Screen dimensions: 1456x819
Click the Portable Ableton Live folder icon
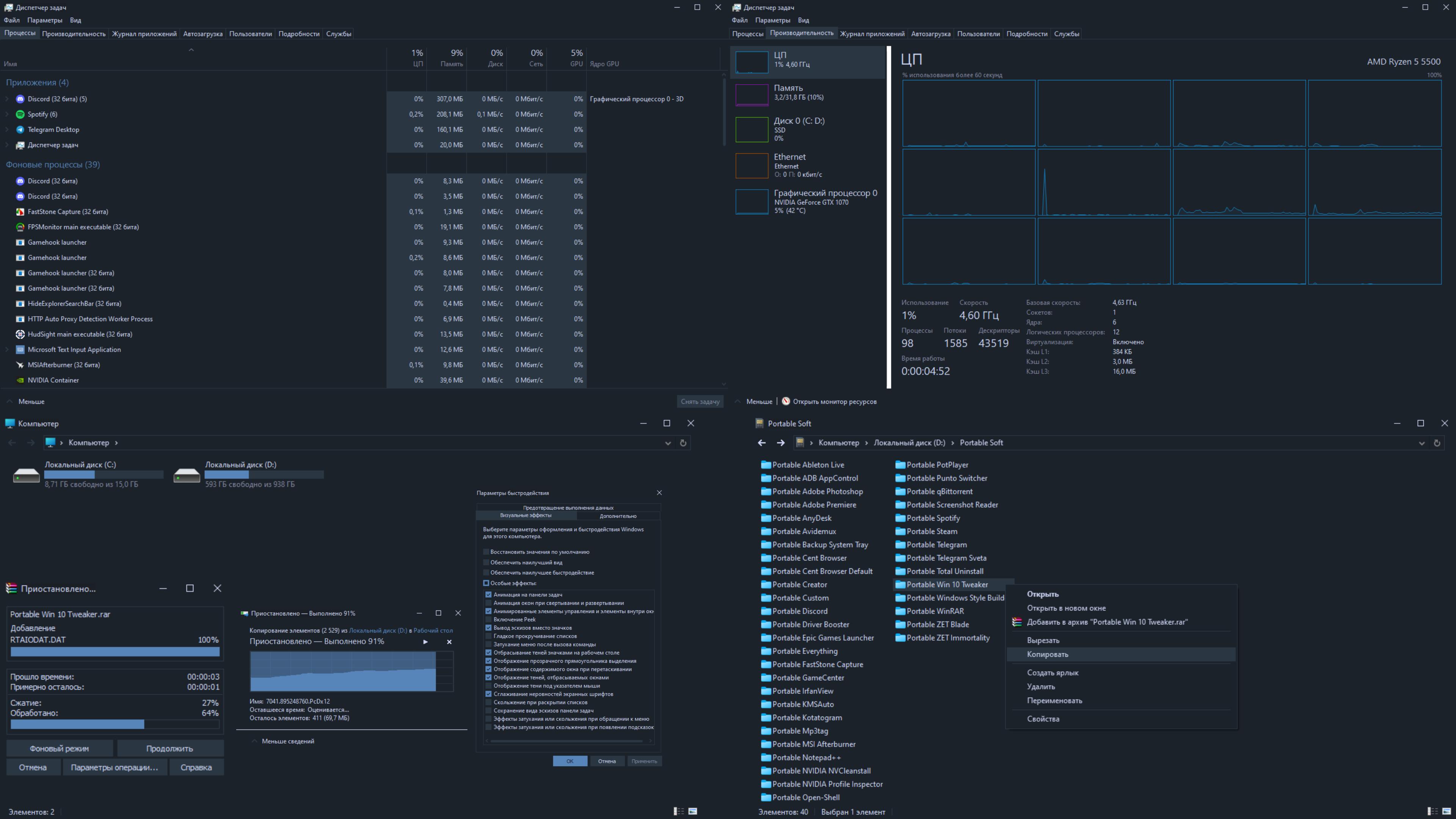[766, 464]
